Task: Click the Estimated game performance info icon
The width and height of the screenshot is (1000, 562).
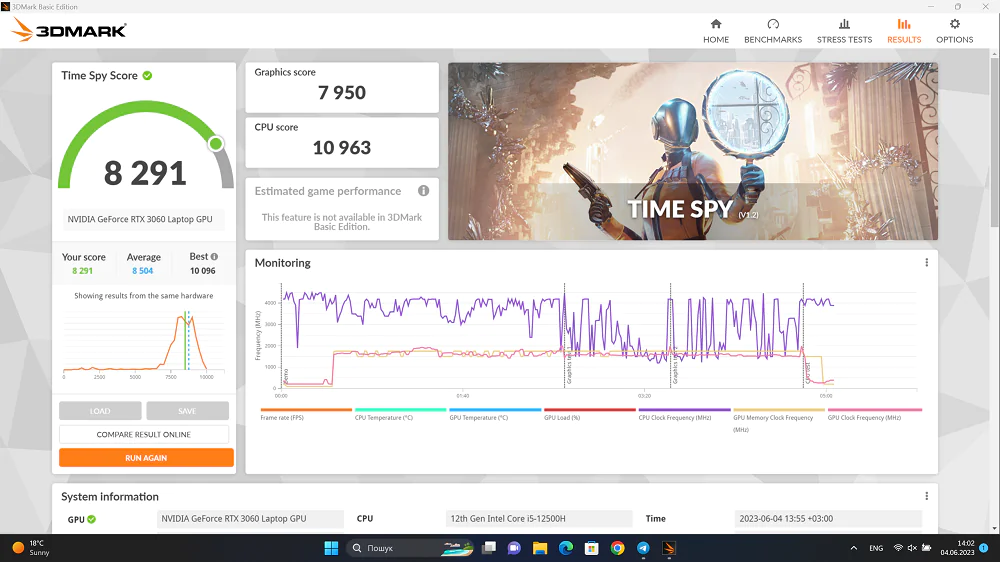Action: [423, 191]
